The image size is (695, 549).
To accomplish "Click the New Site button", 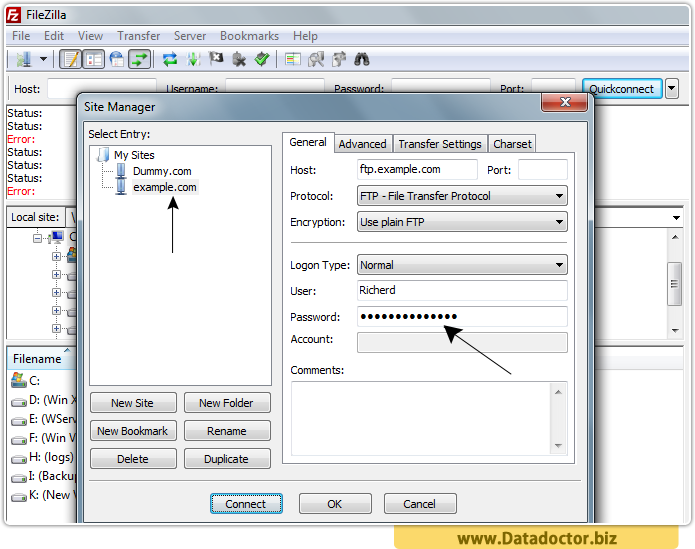I will coord(133,403).
